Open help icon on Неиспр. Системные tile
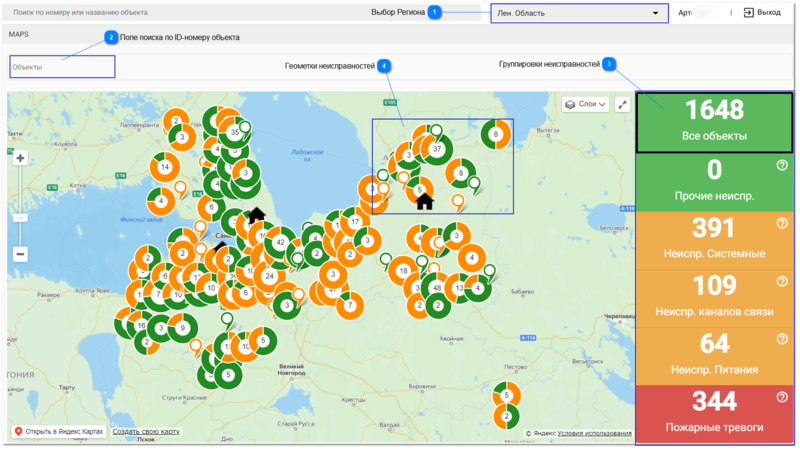This screenshot has width=800, height=451. (x=782, y=223)
